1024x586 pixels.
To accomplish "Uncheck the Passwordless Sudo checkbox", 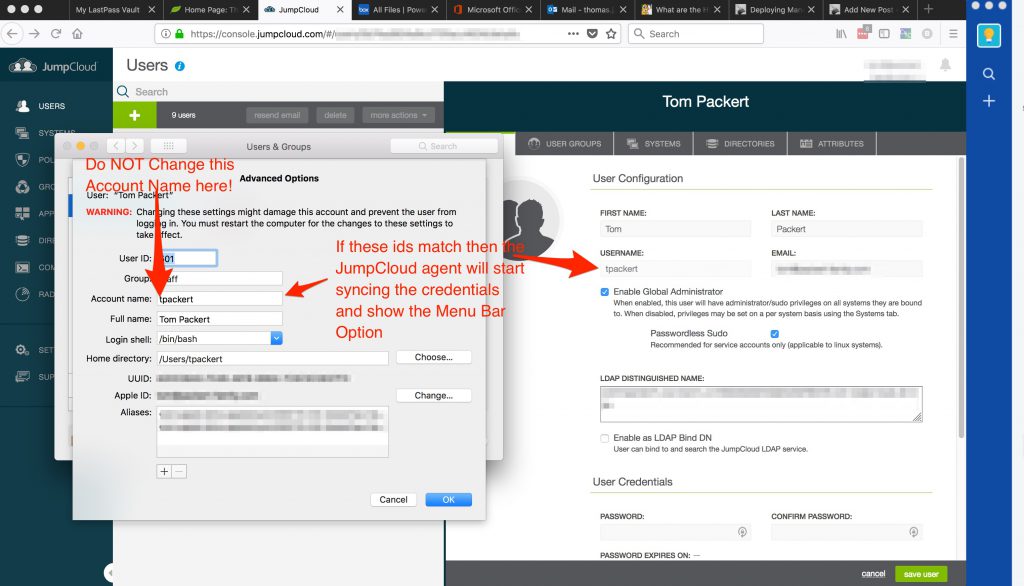I will pyautogui.click(x=774, y=334).
